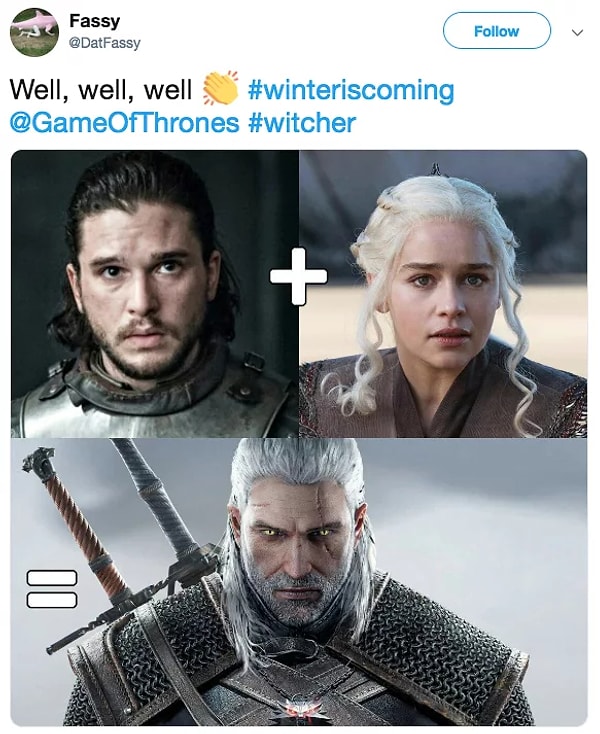The image size is (600, 734).
Task: Click the Follow button
Action: (497, 31)
